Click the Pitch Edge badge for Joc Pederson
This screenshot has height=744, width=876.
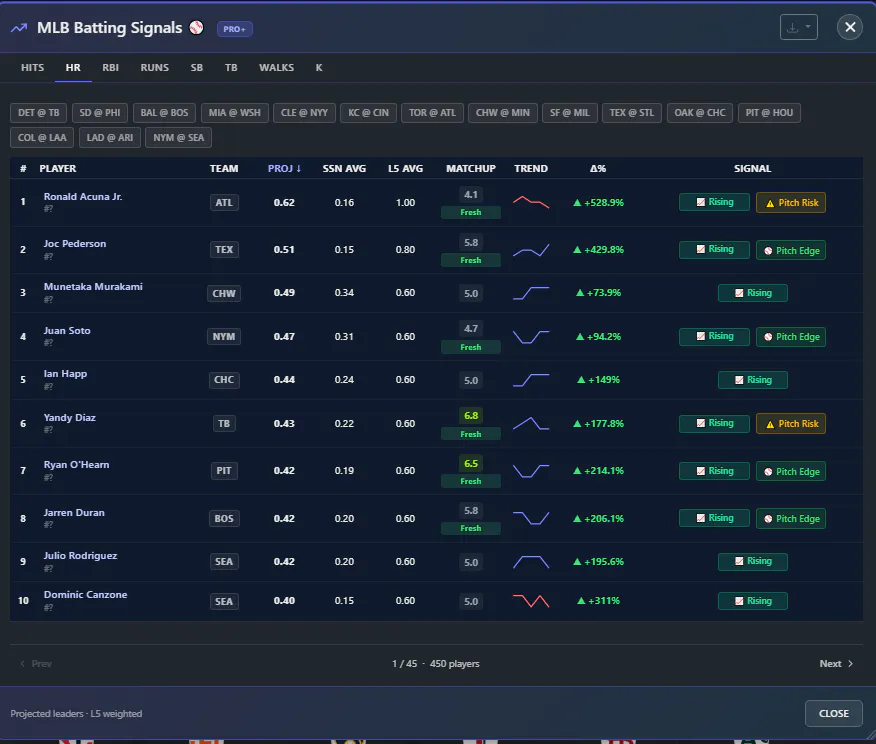point(791,251)
